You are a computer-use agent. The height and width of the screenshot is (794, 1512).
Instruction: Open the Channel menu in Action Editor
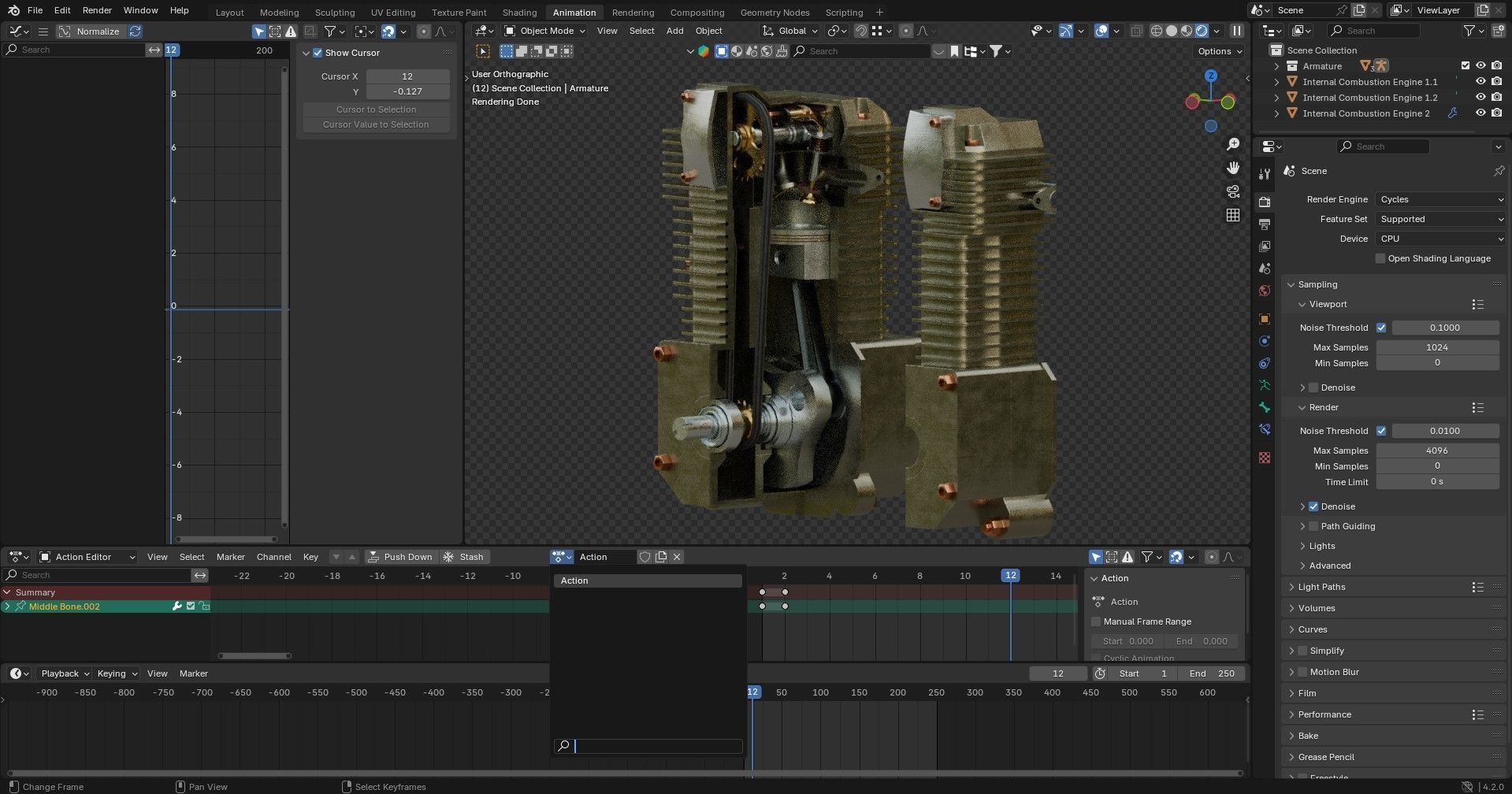click(x=273, y=557)
